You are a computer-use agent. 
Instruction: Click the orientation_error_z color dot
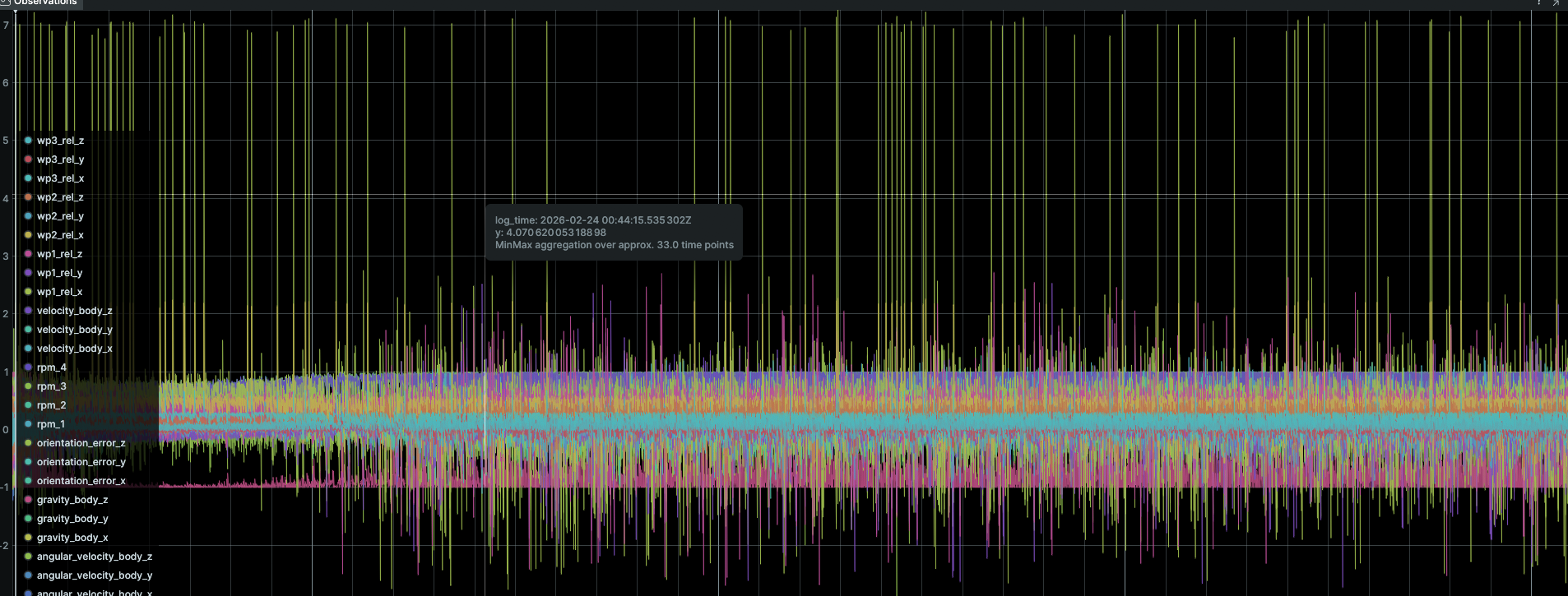point(28,443)
